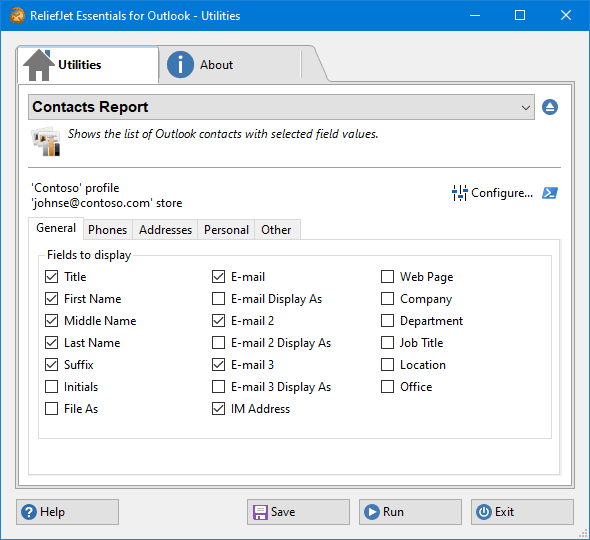
Task: Enable E-mail 3 Display As
Action: point(219,386)
